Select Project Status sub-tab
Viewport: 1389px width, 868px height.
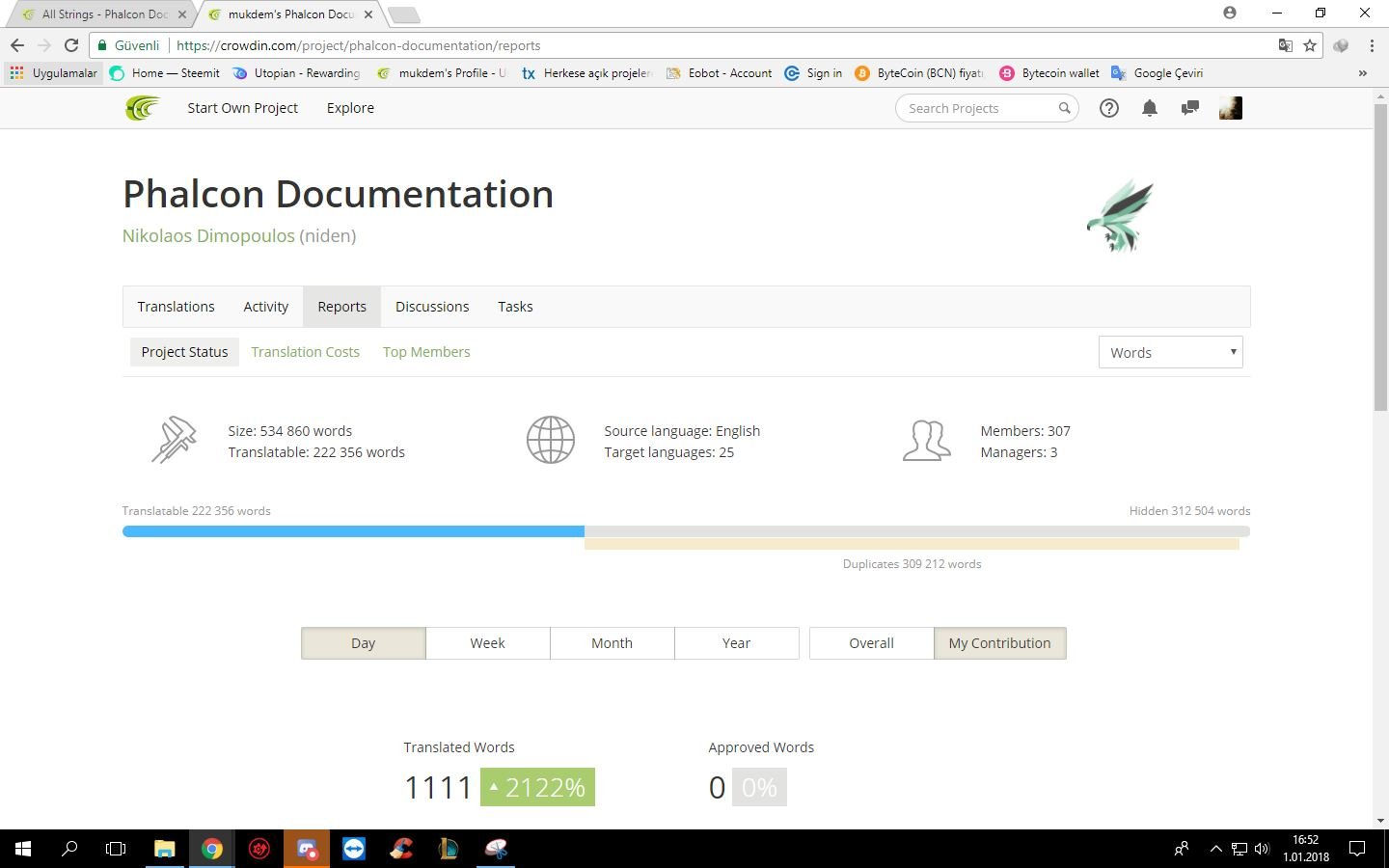(x=184, y=352)
